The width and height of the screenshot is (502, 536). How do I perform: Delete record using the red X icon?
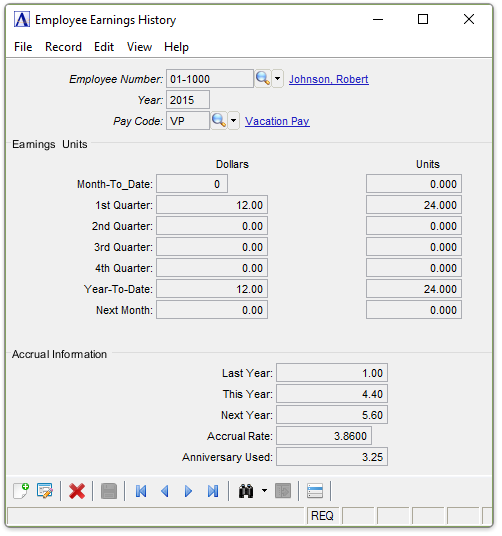tap(77, 491)
